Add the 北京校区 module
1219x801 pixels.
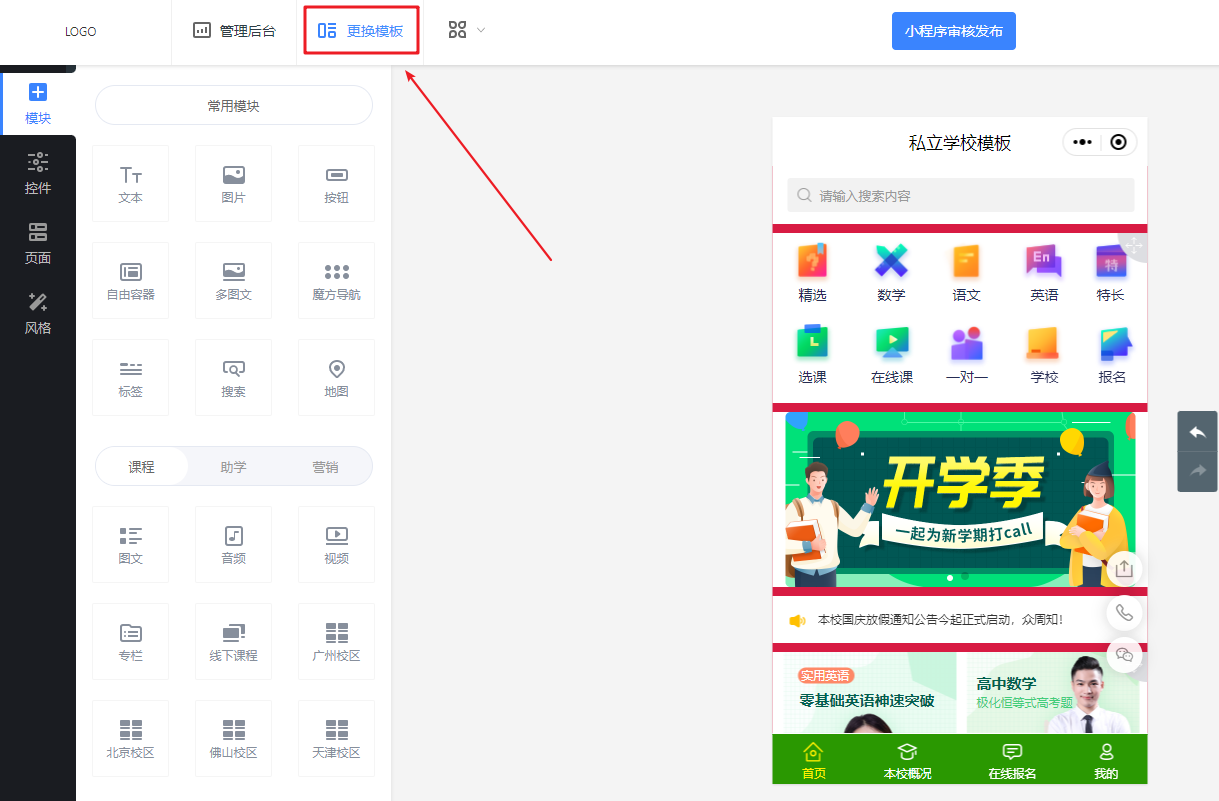130,739
